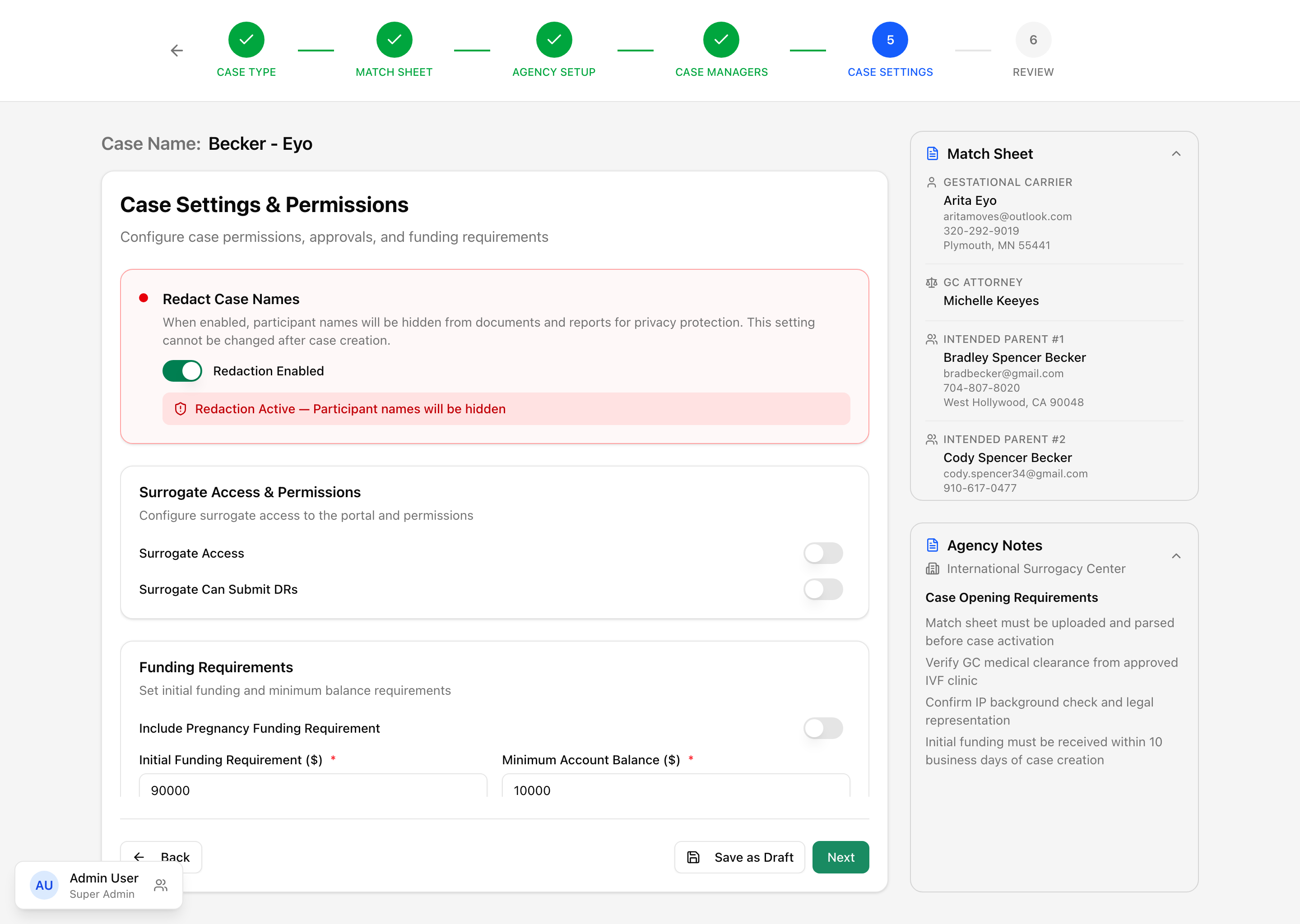Click the phone number 910-617-0477
1300x924 pixels.
[980, 488]
